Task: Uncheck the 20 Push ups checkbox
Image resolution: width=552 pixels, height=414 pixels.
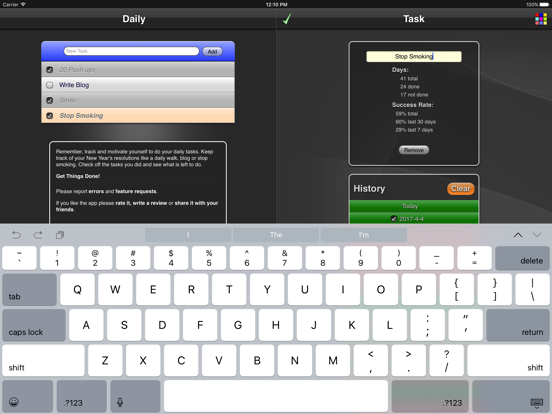Action: tap(50, 70)
